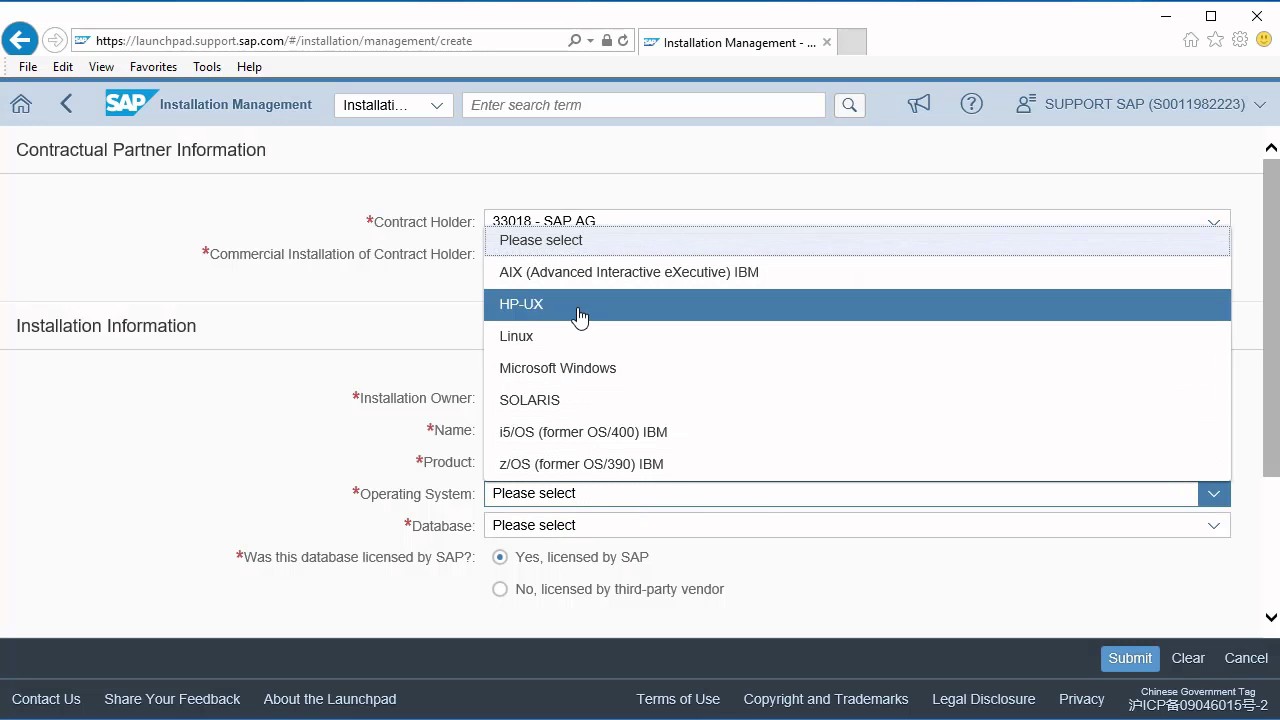
Task: Select Linux from operating system list
Action: pyautogui.click(x=857, y=336)
